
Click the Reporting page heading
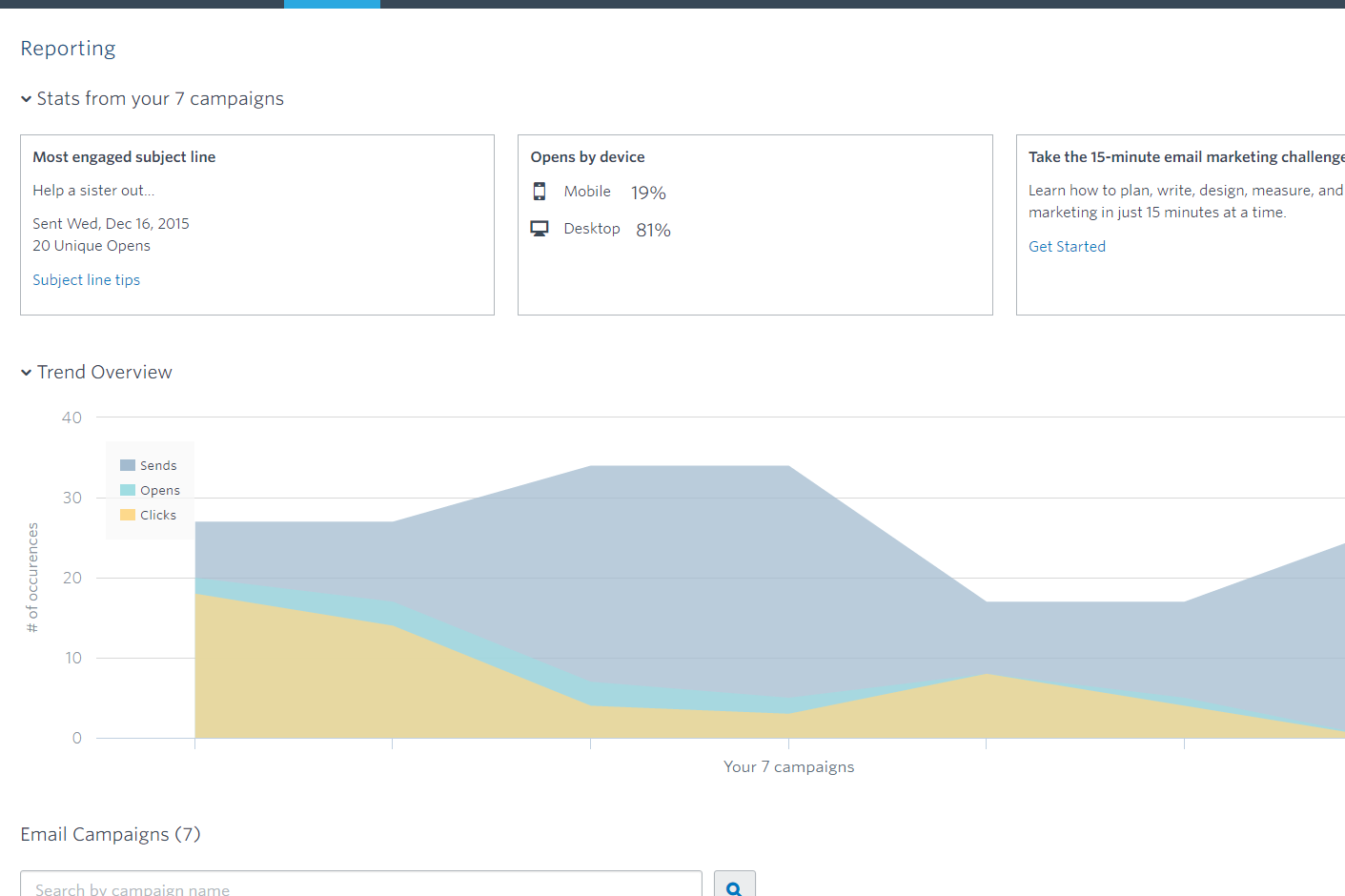[x=68, y=49]
